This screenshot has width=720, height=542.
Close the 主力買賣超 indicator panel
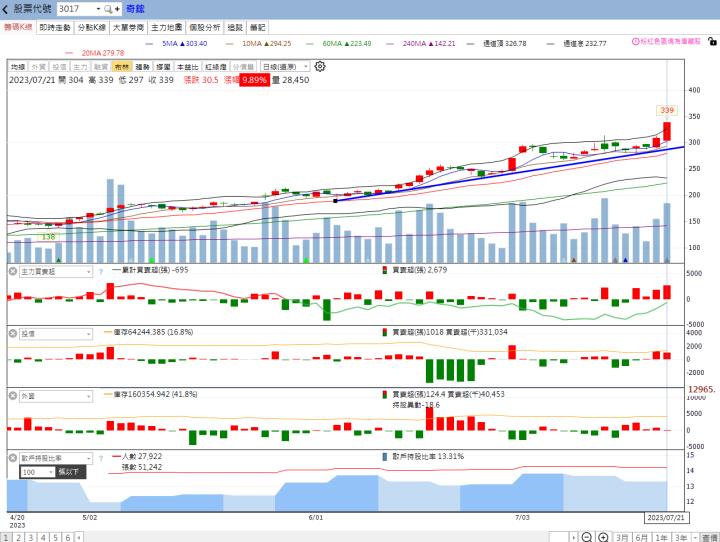(x=13, y=271)
